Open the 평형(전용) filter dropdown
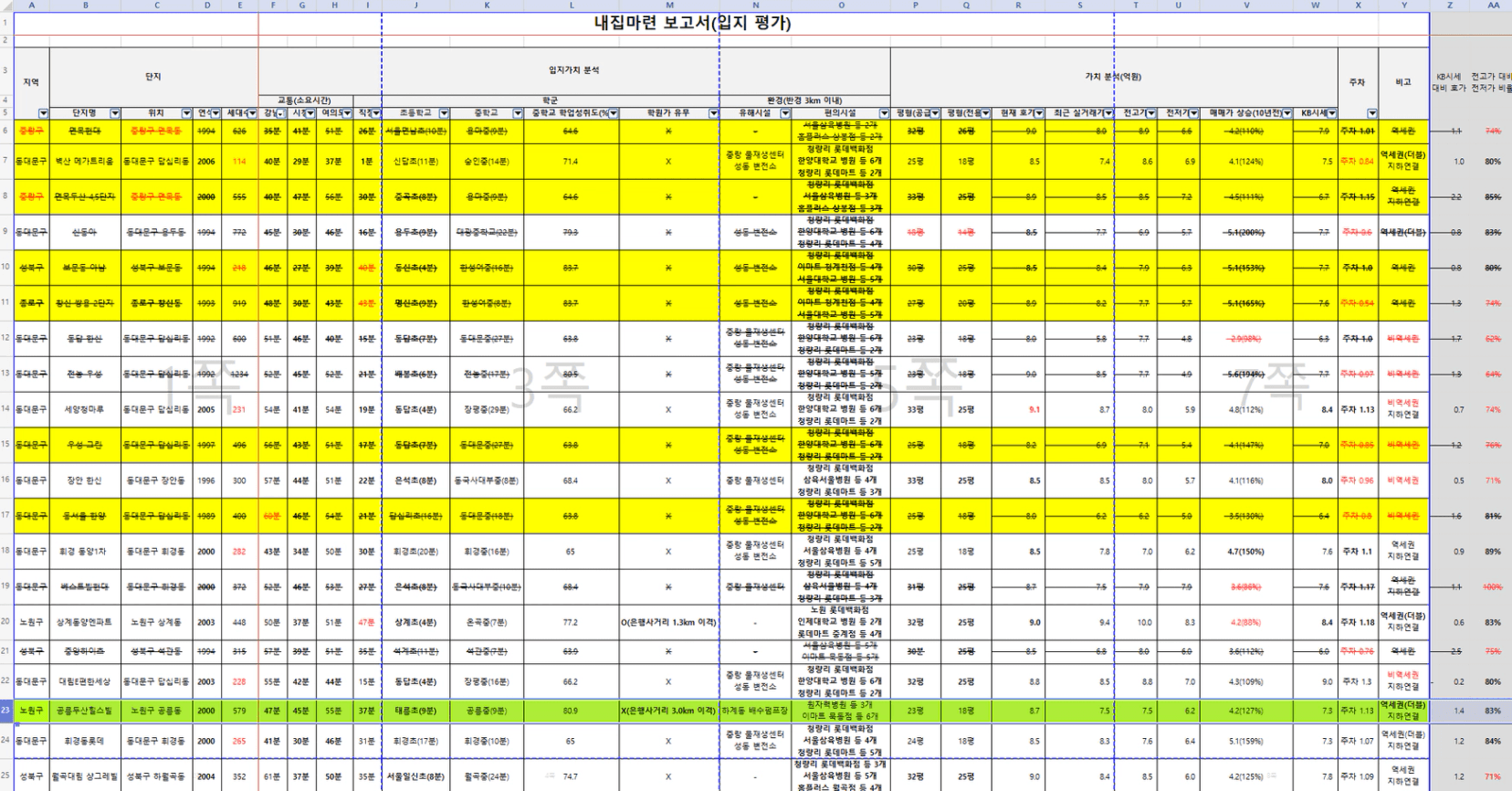The width and height of the screenshot is (1512, 791). point(986,113)
